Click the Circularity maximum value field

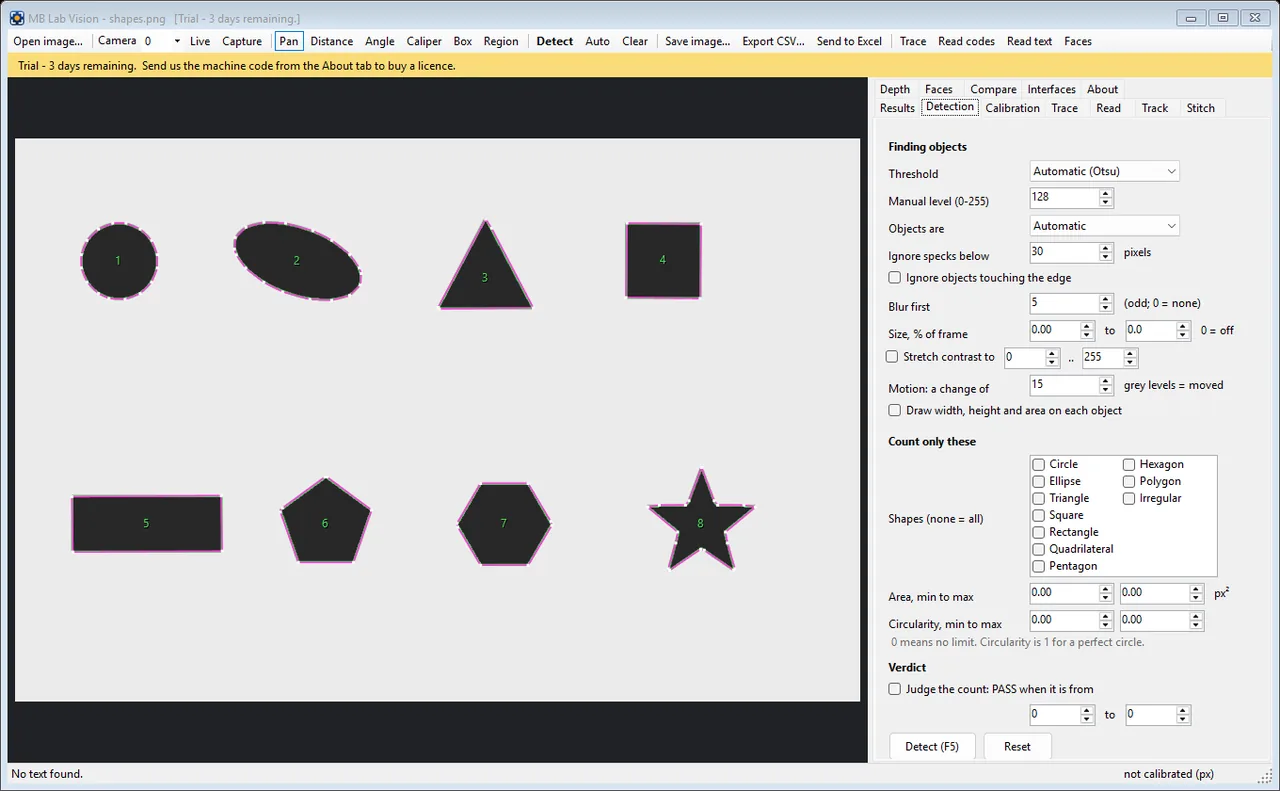[1154, 621]
